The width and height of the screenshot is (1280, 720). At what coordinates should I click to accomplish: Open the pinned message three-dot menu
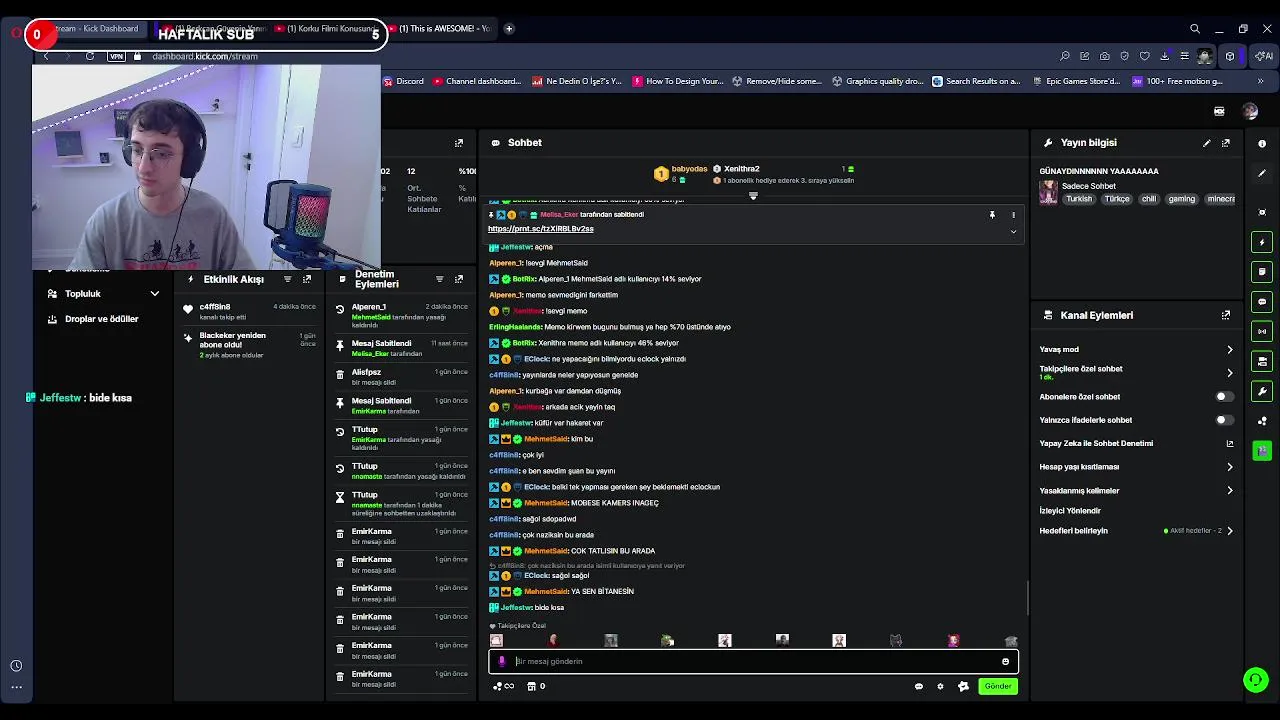[1013, 215]
